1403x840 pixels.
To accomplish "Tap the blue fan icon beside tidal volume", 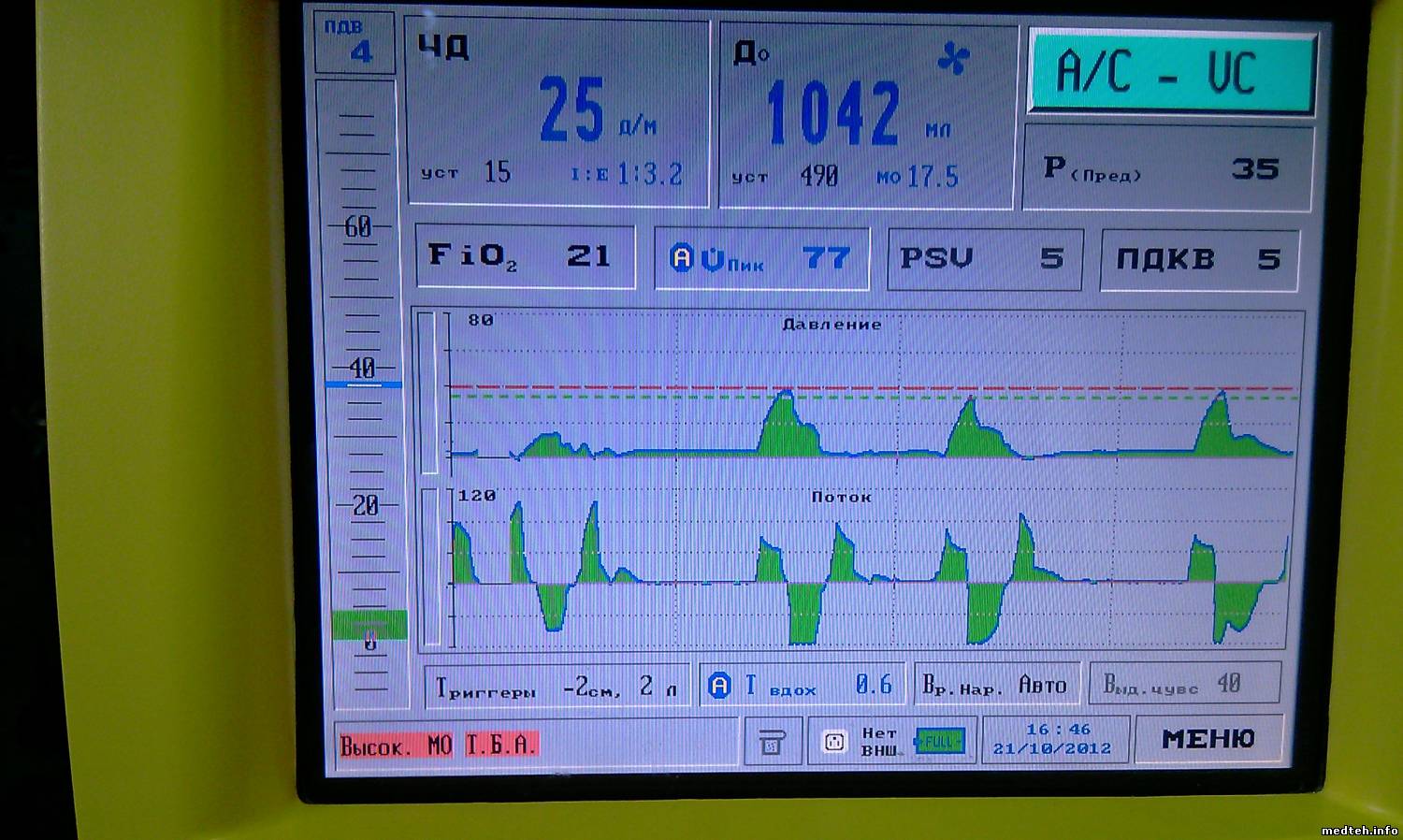I will [953, 60].
